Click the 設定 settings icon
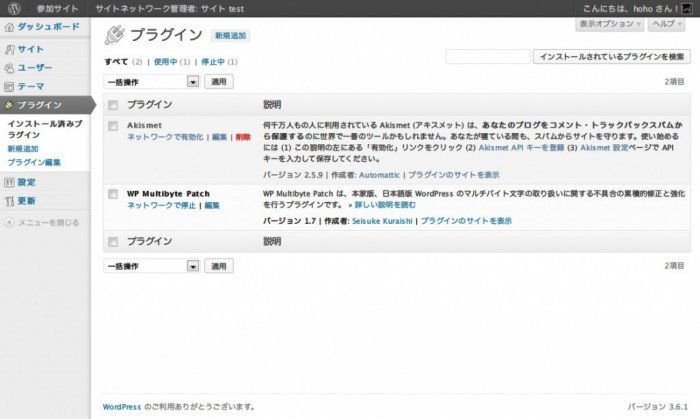Image resolution: width=700 pixels, height=419 pixels. [9, 182]
